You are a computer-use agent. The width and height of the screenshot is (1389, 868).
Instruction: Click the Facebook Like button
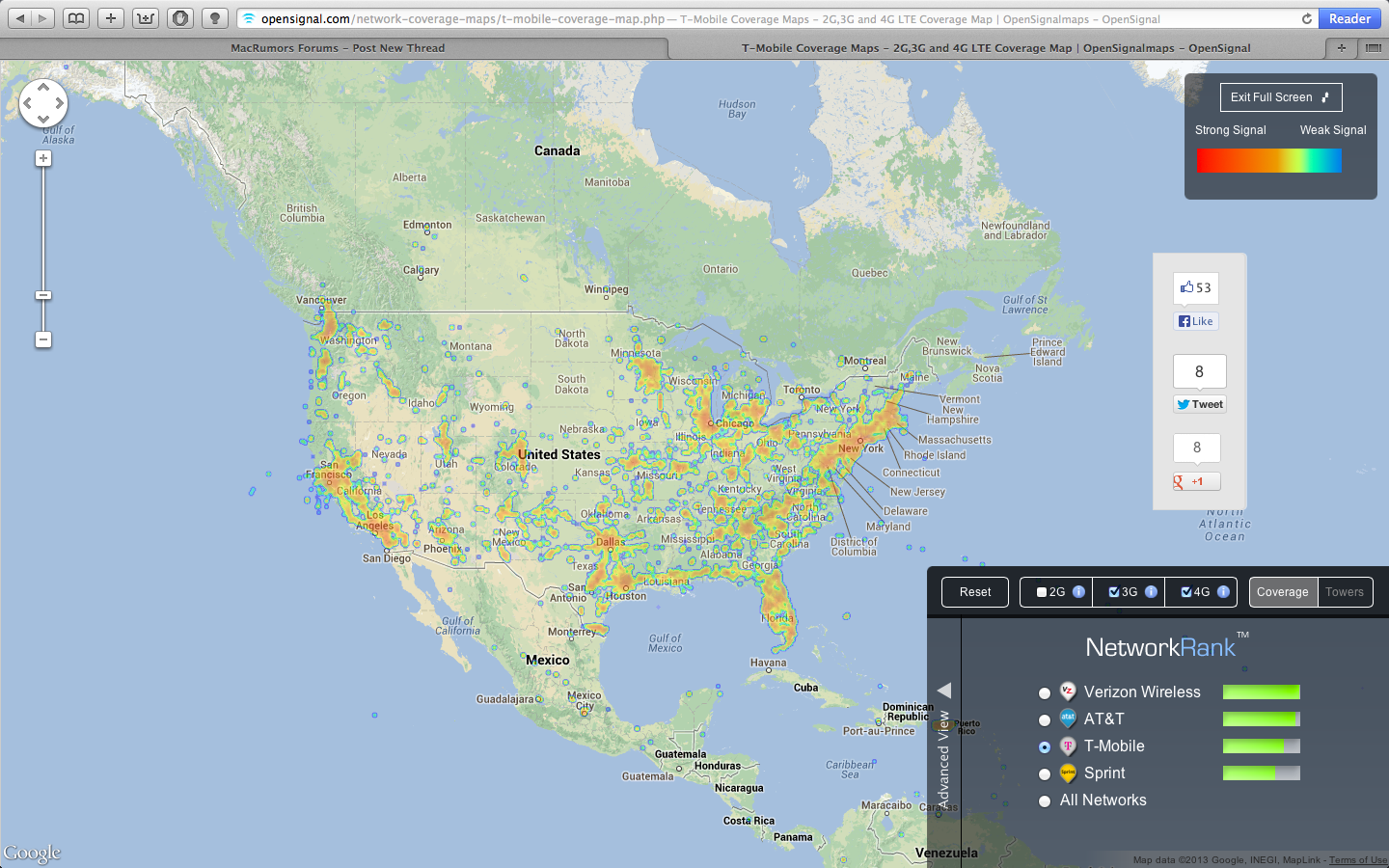1196,321
